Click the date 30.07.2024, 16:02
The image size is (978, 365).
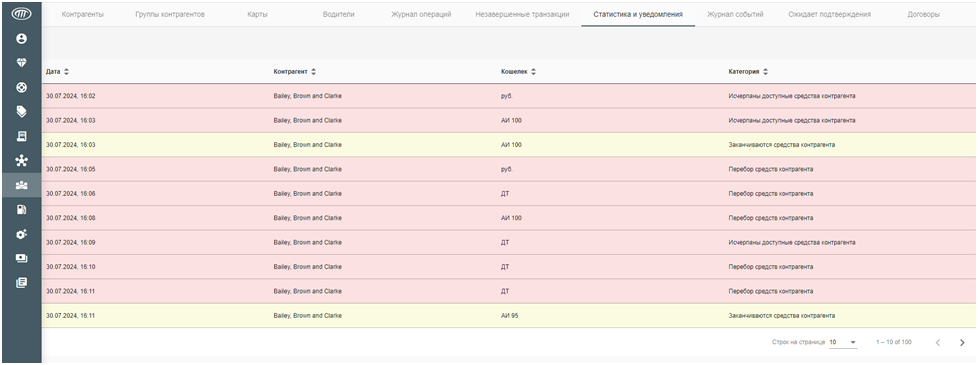[70, 96]
